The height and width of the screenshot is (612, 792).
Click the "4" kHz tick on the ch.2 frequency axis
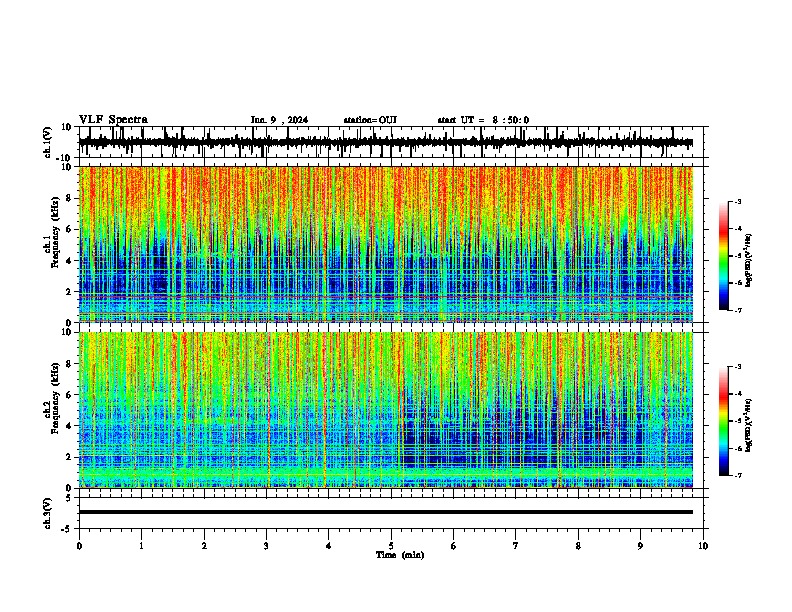(x=69, y=426)
